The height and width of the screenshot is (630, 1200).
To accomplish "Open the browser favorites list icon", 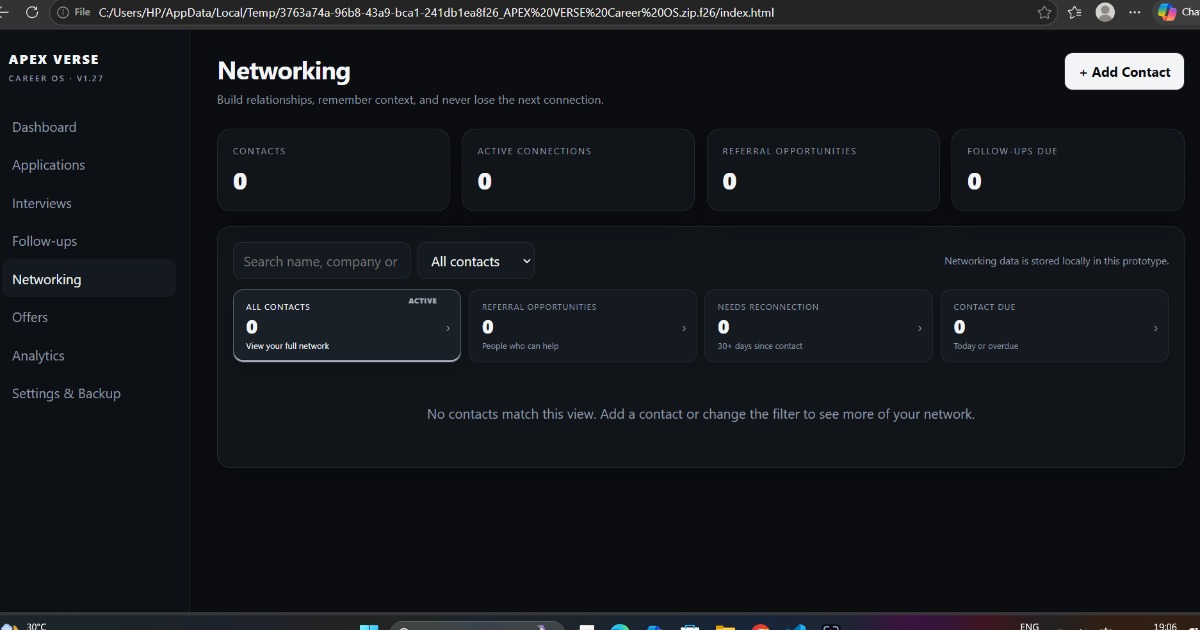I will click(1075, 12).
